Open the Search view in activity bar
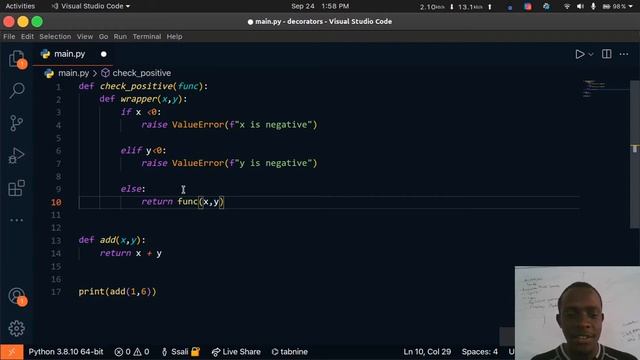The height and width of the screenshot is (360, 640). 17,90
